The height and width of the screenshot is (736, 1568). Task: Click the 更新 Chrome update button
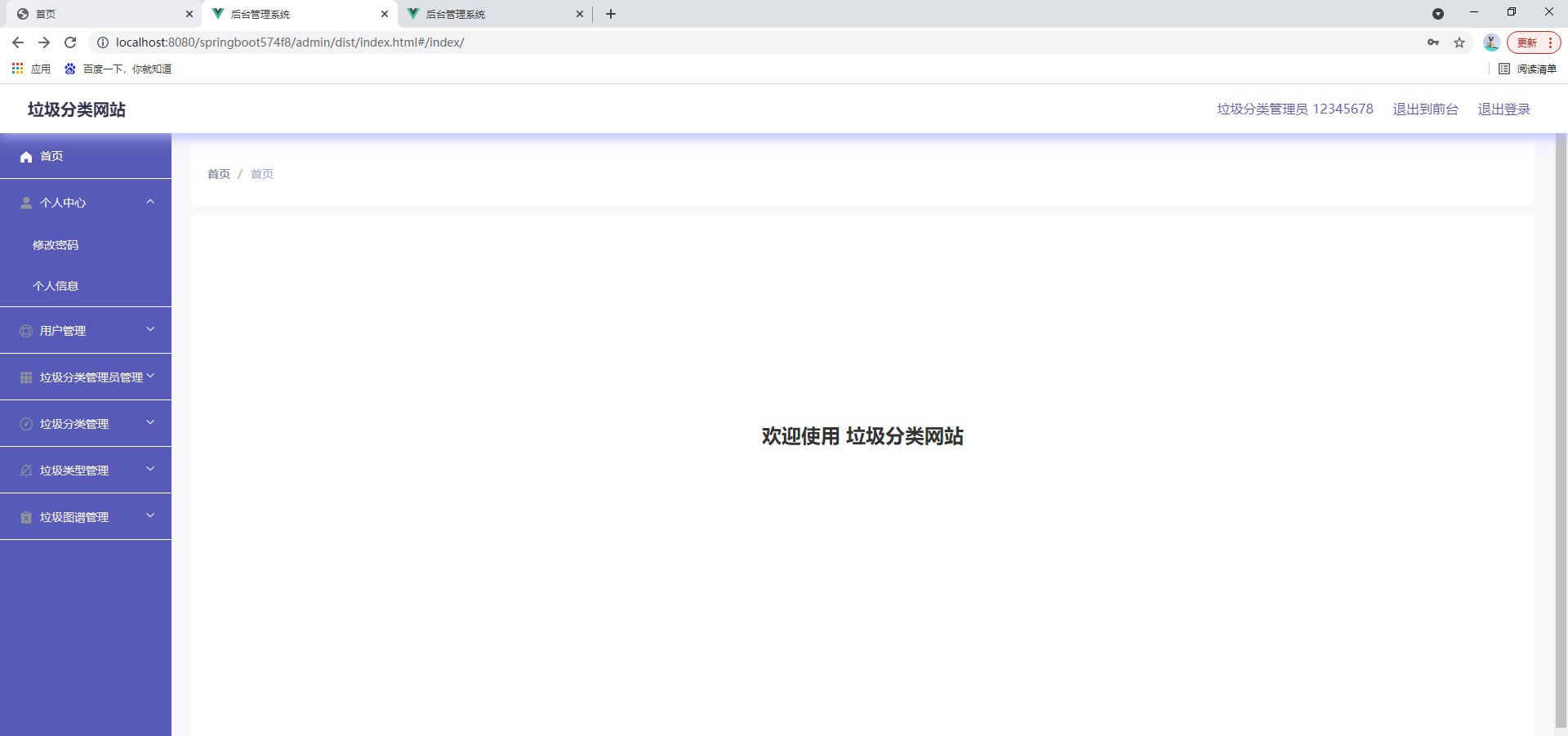(1534, 42)
